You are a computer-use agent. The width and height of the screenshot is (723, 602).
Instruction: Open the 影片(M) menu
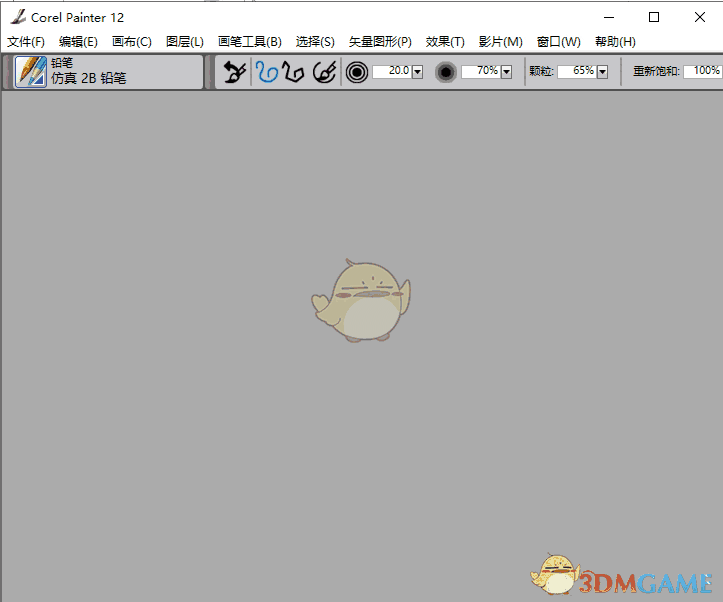point(500,42)
